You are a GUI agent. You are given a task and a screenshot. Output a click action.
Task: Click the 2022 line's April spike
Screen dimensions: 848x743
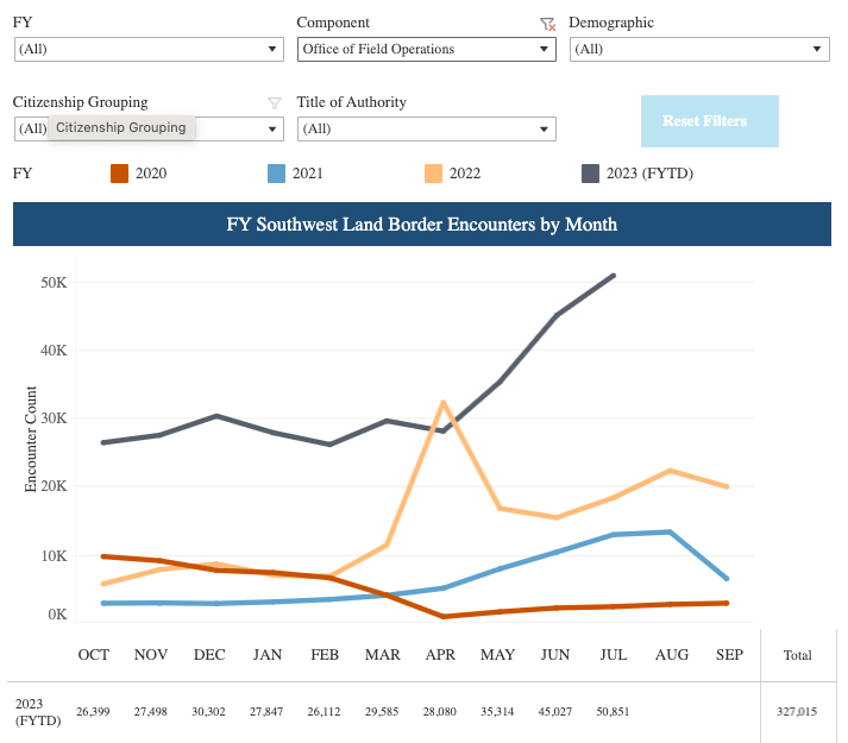442,402
